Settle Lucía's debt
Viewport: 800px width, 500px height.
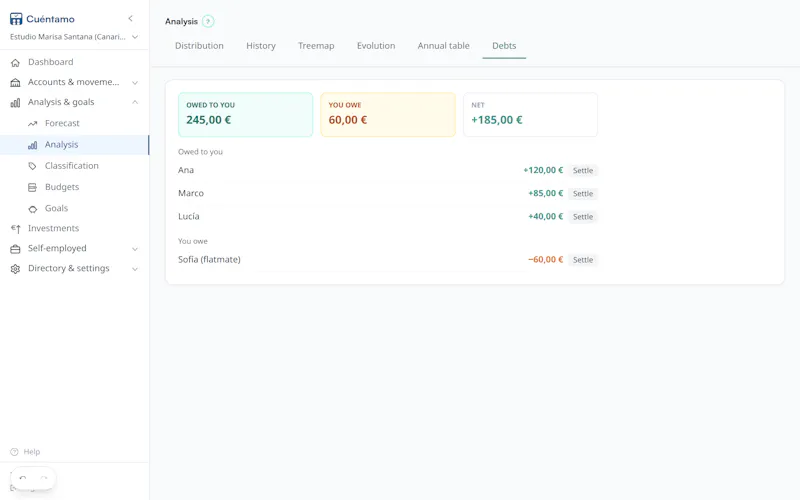583,217
